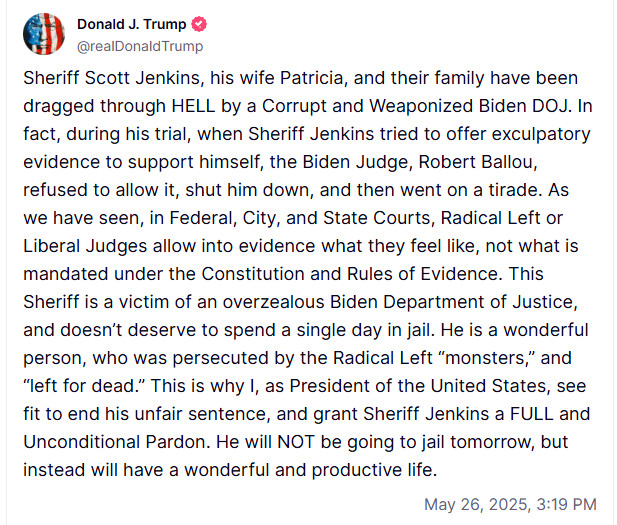
Task: Click the word HELL in post
Action: (194, 106)
